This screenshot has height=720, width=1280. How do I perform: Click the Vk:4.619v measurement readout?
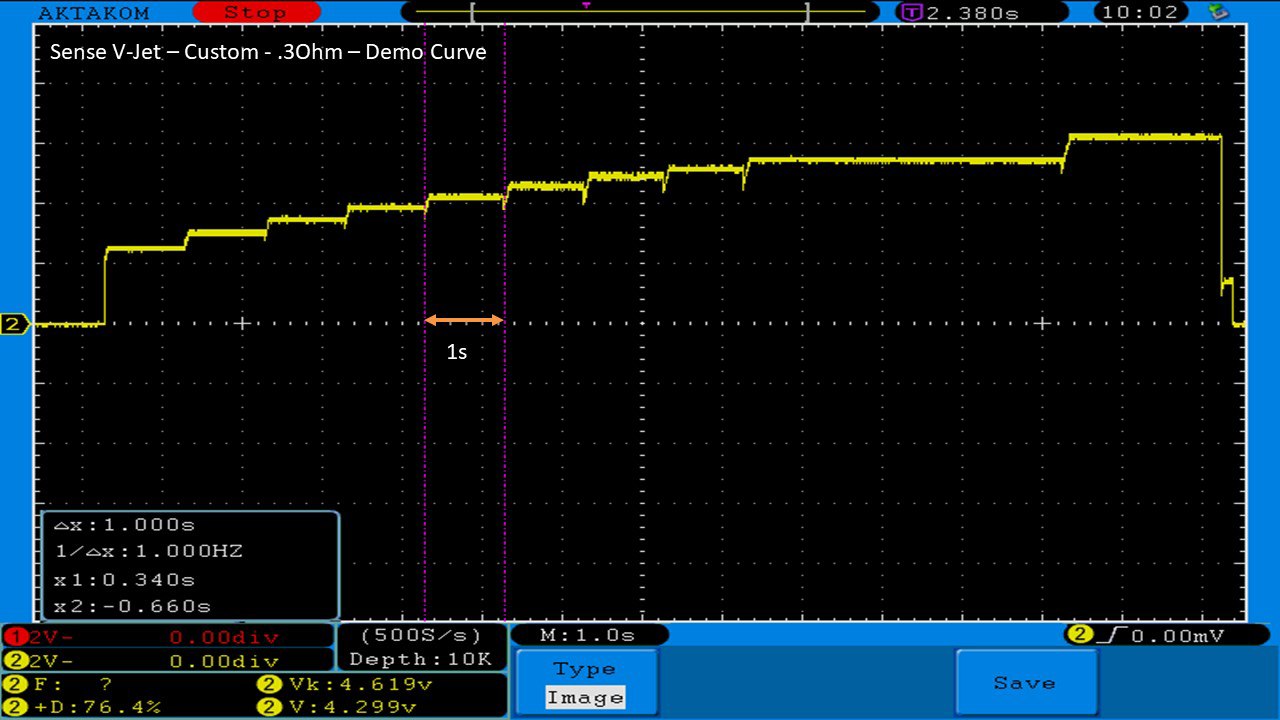coord(345,685)
